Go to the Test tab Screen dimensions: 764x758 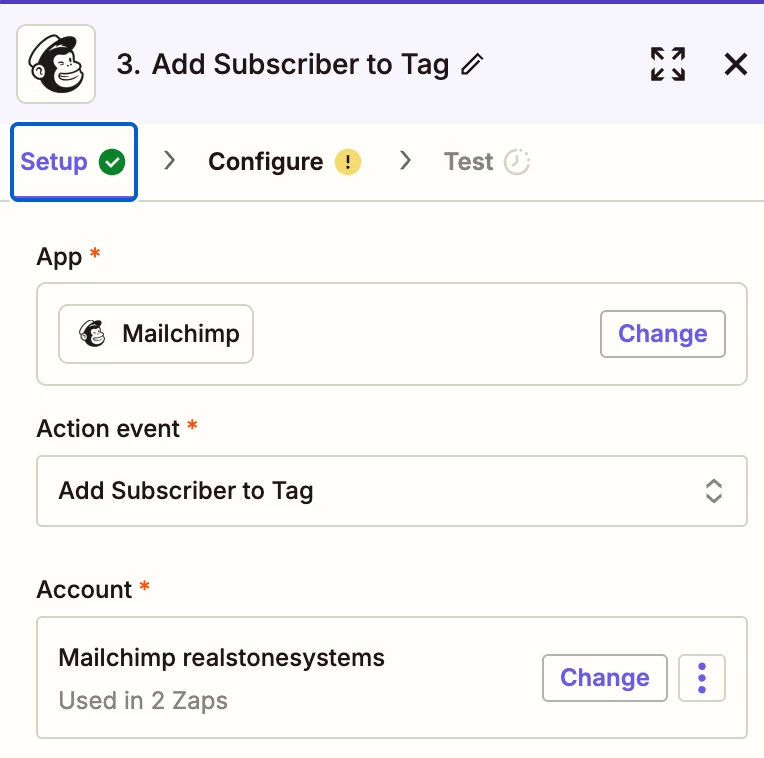click(469, 162)
